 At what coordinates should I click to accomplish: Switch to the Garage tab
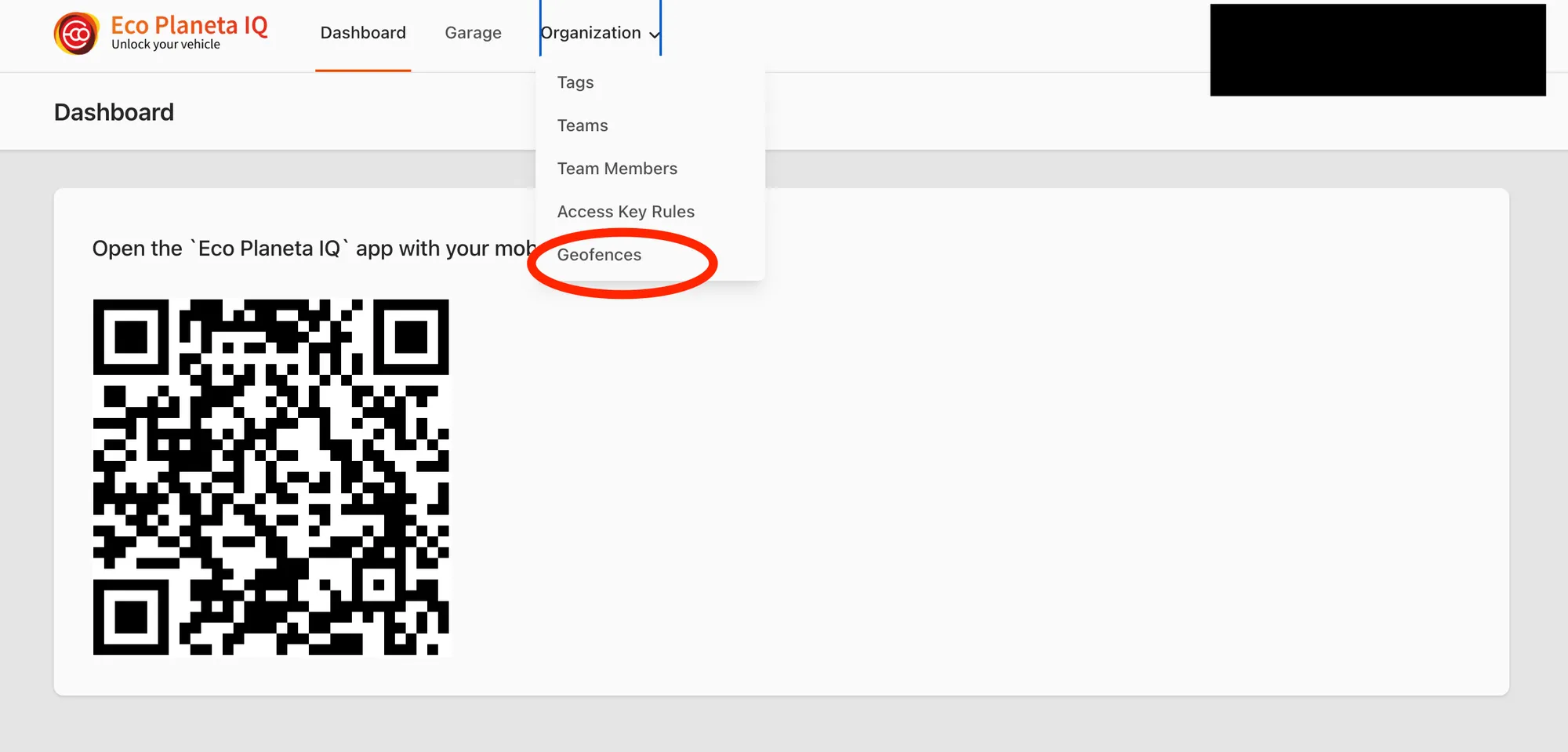[x=473, y=33]
